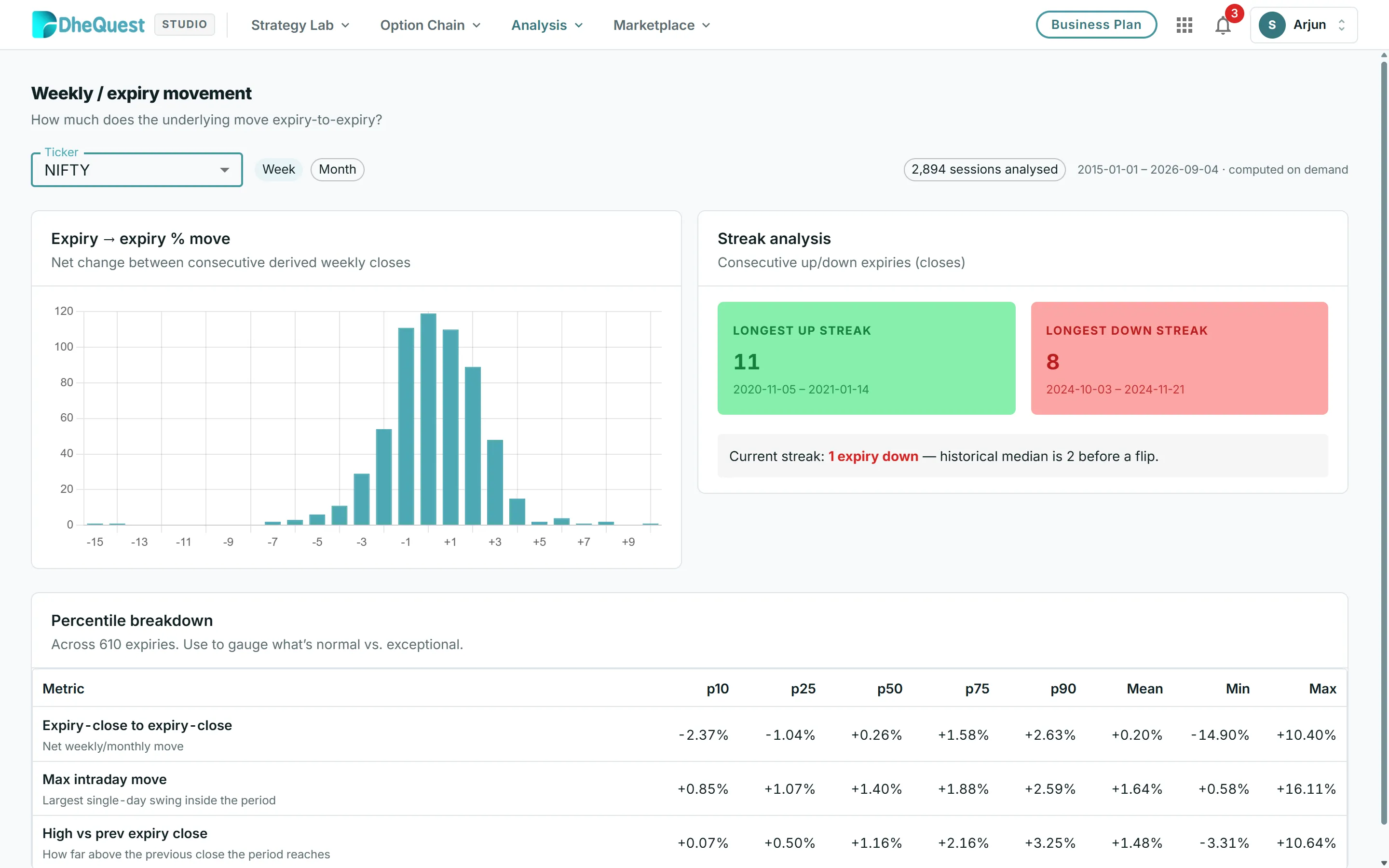Screen dimensions: 1389x868
Task: Click the +16.11% Max intraday value
Action: point(1306,789)
